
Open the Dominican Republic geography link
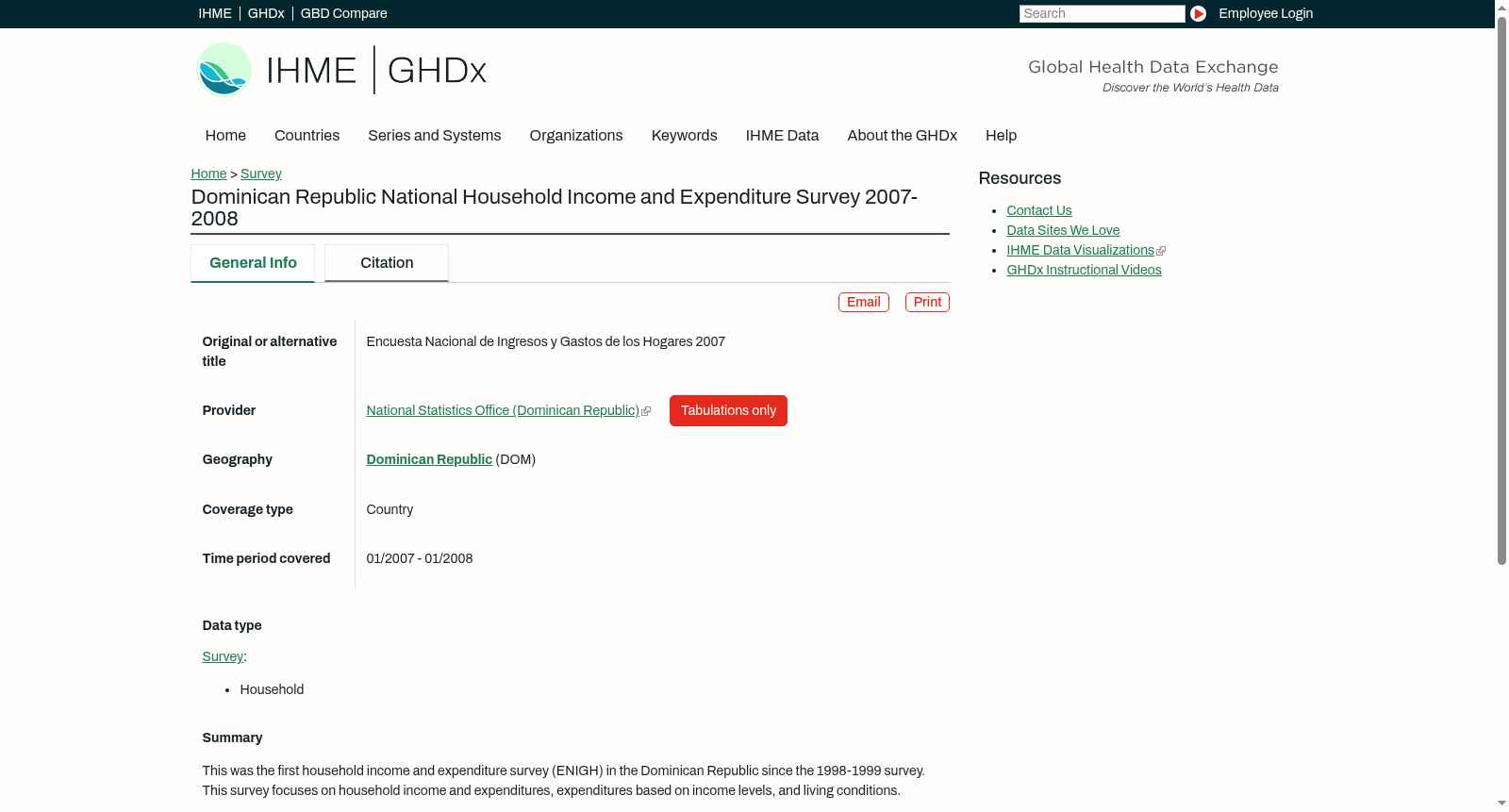(429, 460)
